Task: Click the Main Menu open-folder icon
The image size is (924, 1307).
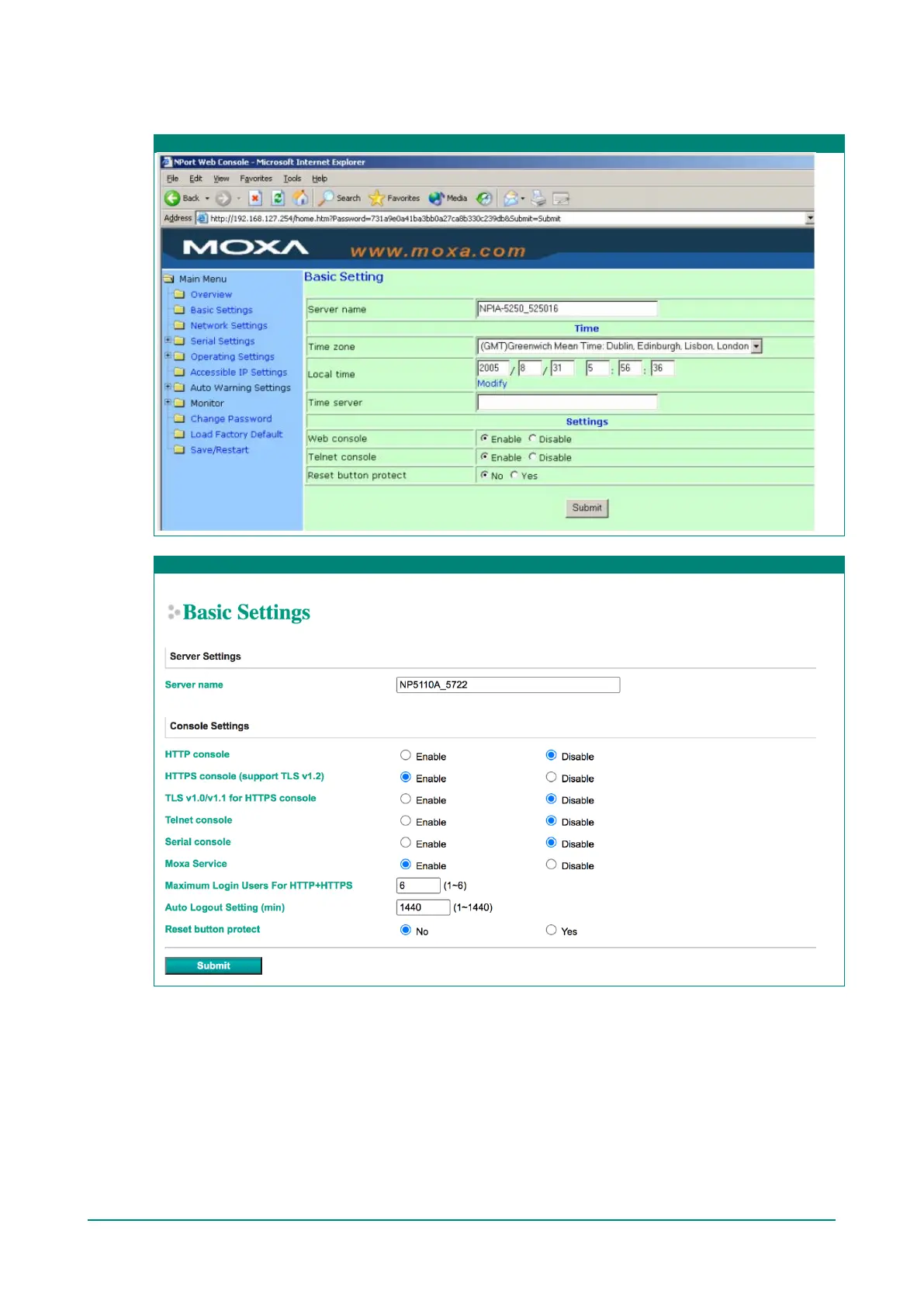Action: [169, 279]
